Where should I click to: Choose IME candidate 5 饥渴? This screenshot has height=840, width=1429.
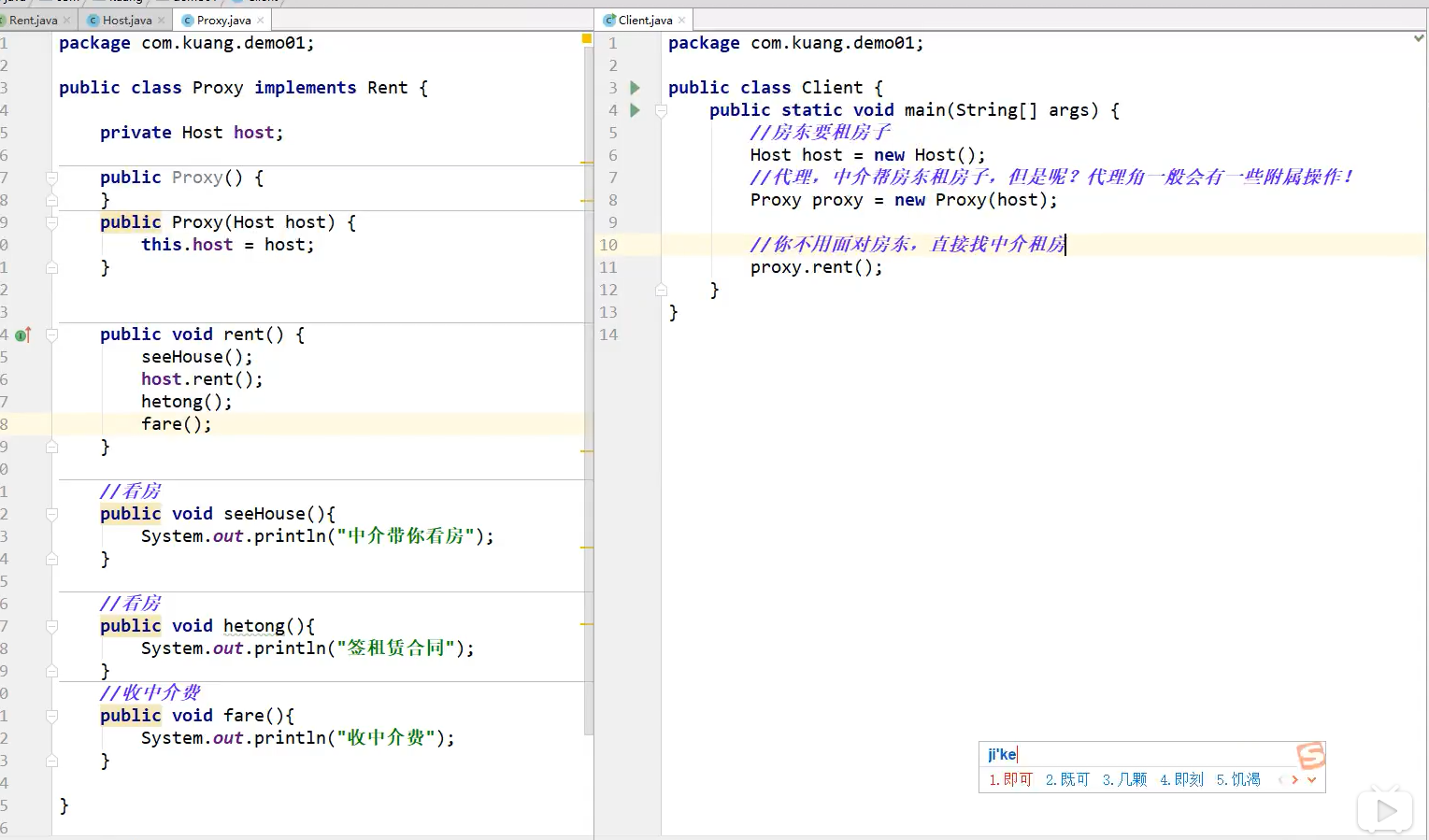pyautogui.click(x=1238, y=779)
